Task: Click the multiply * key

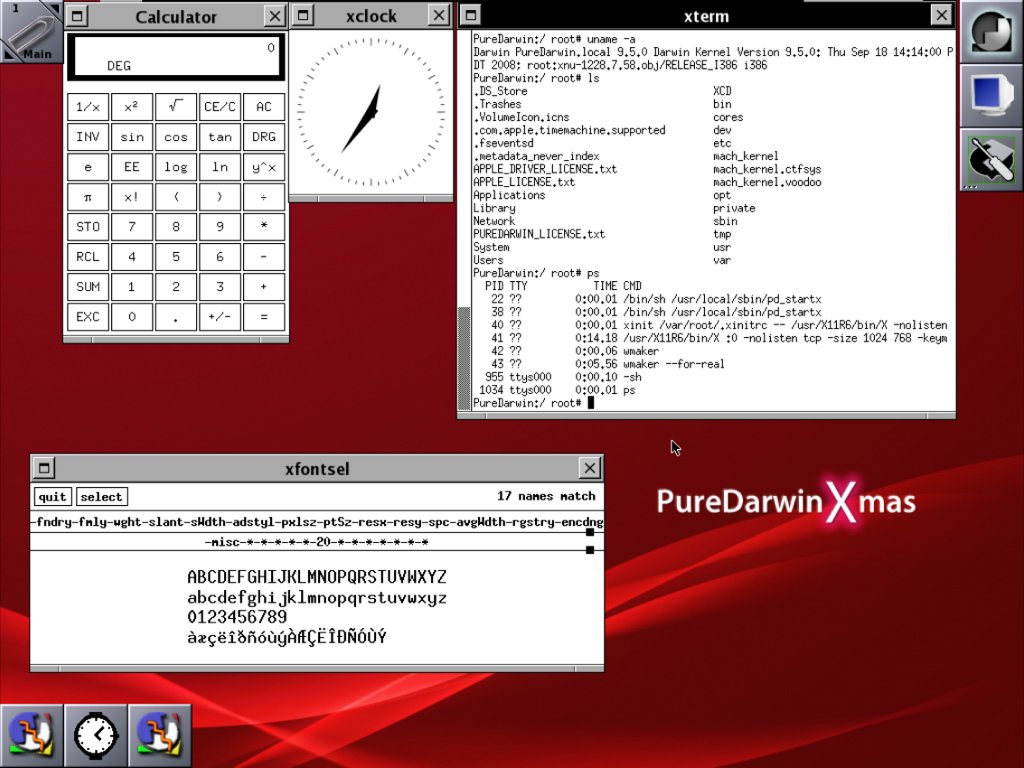Action: pyautogui.click(x=264, y=227)
